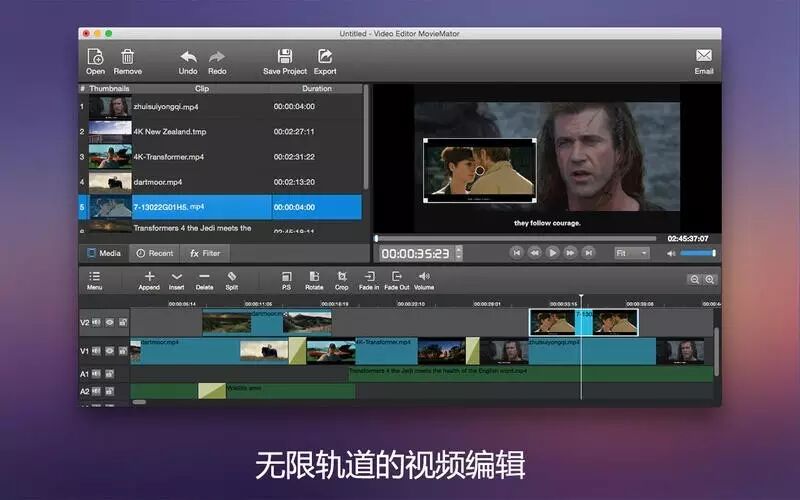The width and height of the screenshot is (800, 500).
Task: Click the timeline vertical scrollbar
Action: point(716,352)
